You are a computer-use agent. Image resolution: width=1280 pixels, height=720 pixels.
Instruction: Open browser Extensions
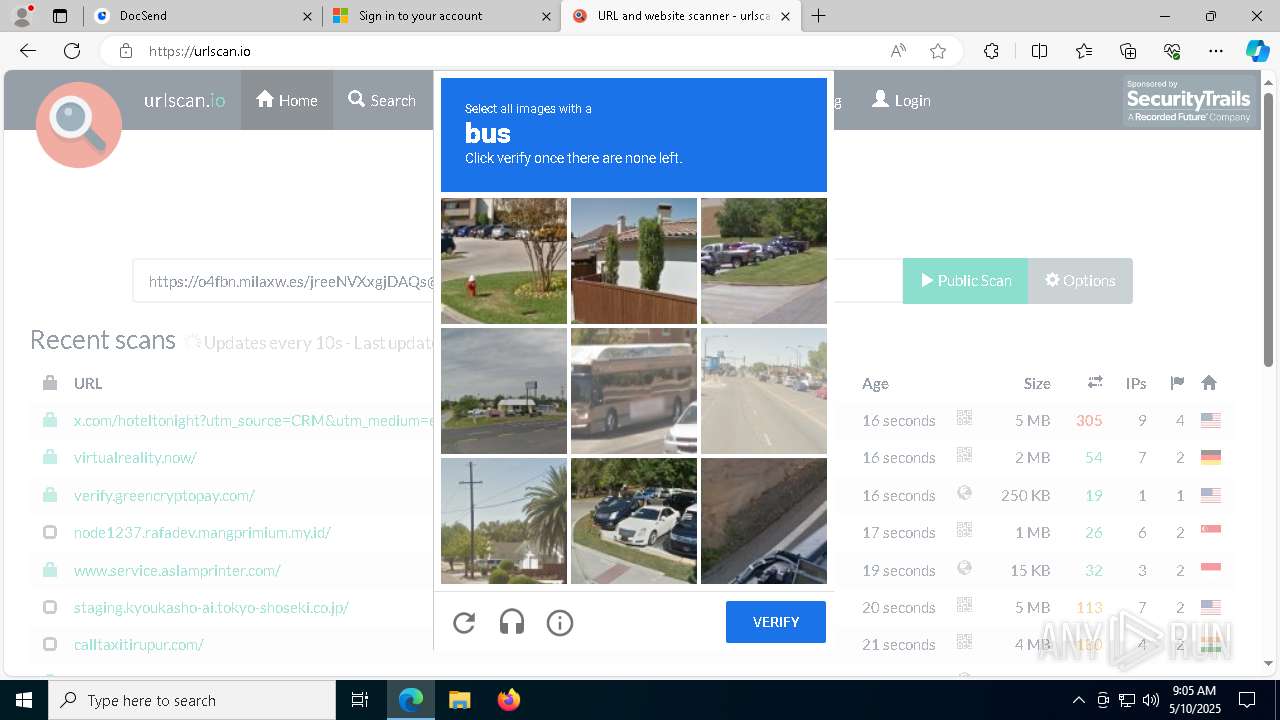tap(991, 51)
